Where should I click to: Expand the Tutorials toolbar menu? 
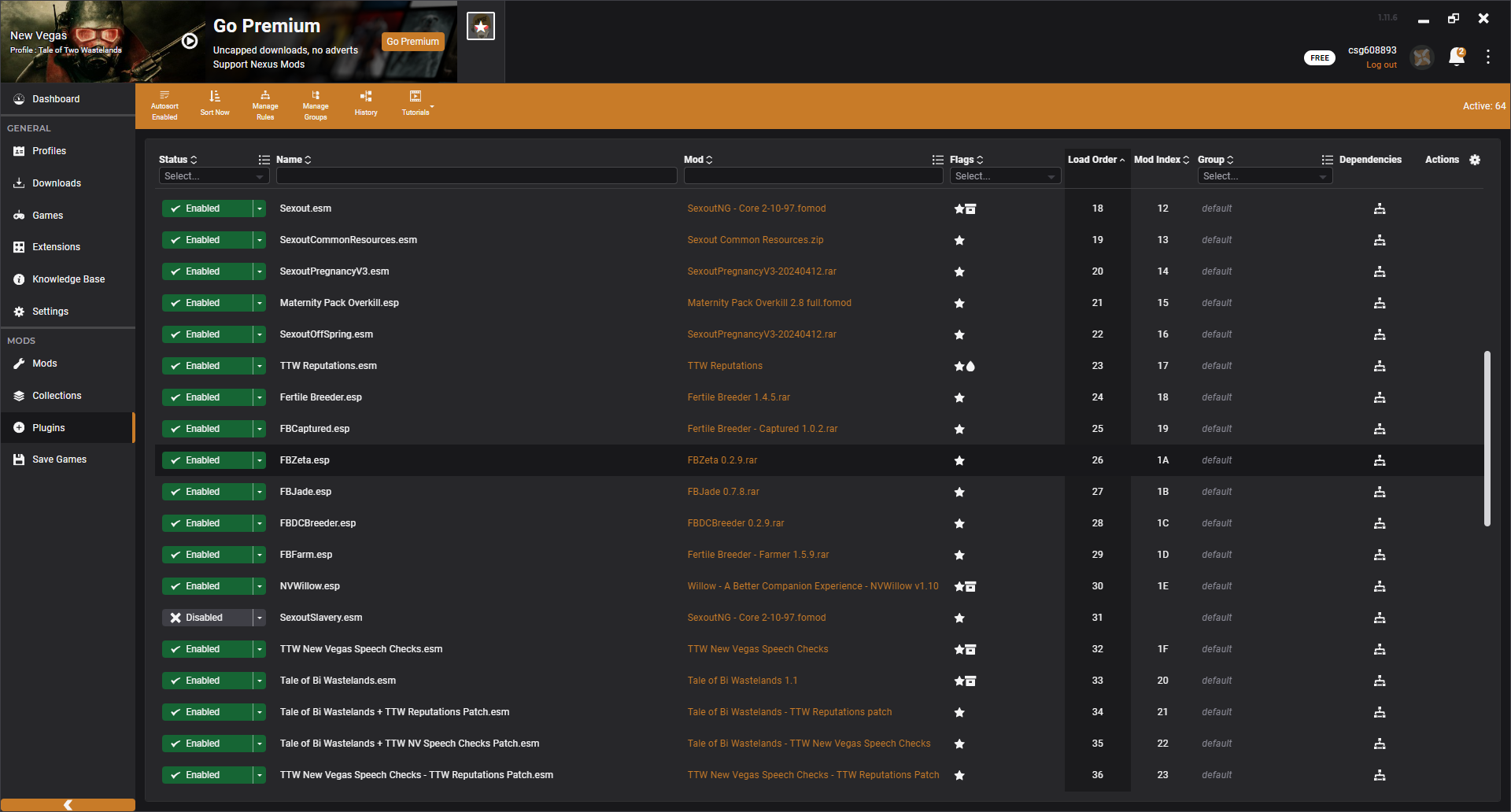point(416,103)
